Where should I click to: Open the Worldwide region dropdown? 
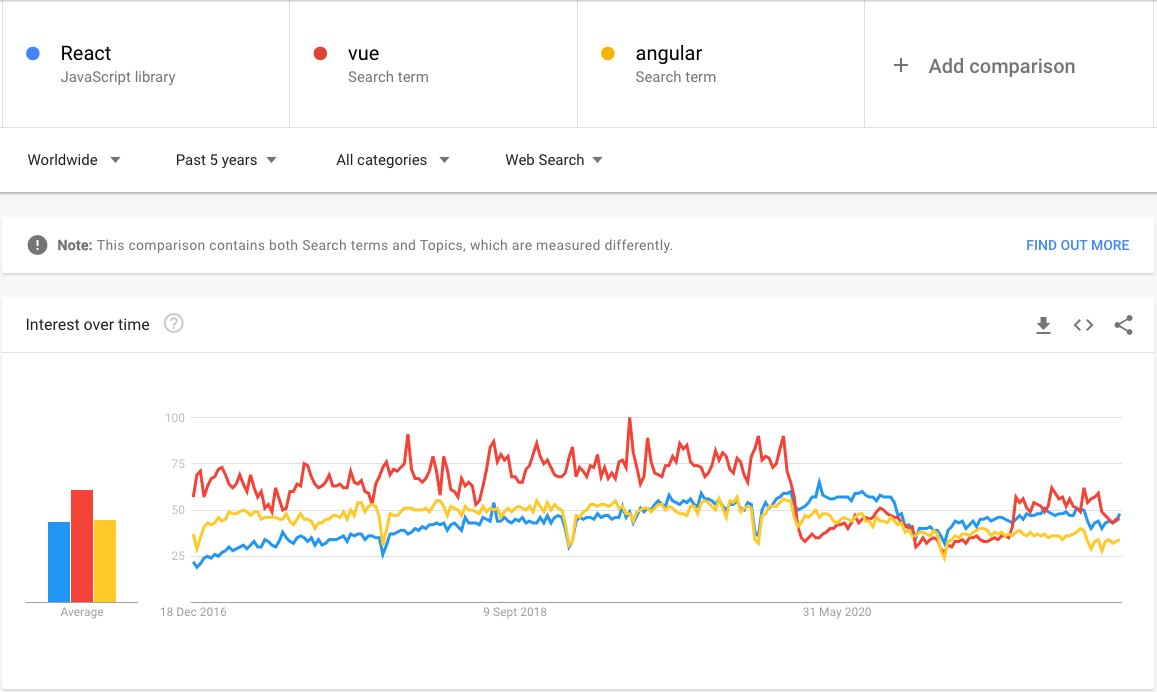(x=74, y=160)
